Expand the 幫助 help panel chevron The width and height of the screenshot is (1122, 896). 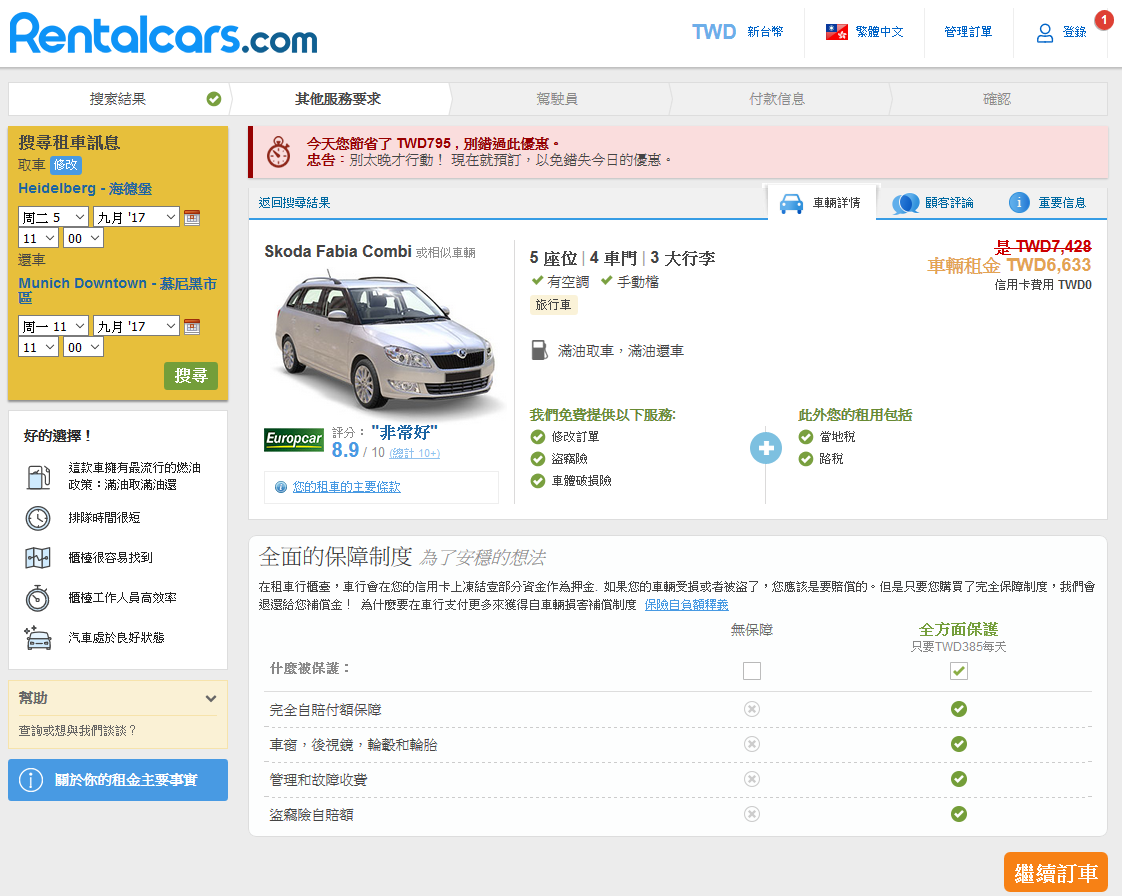(x=211, y=698)
